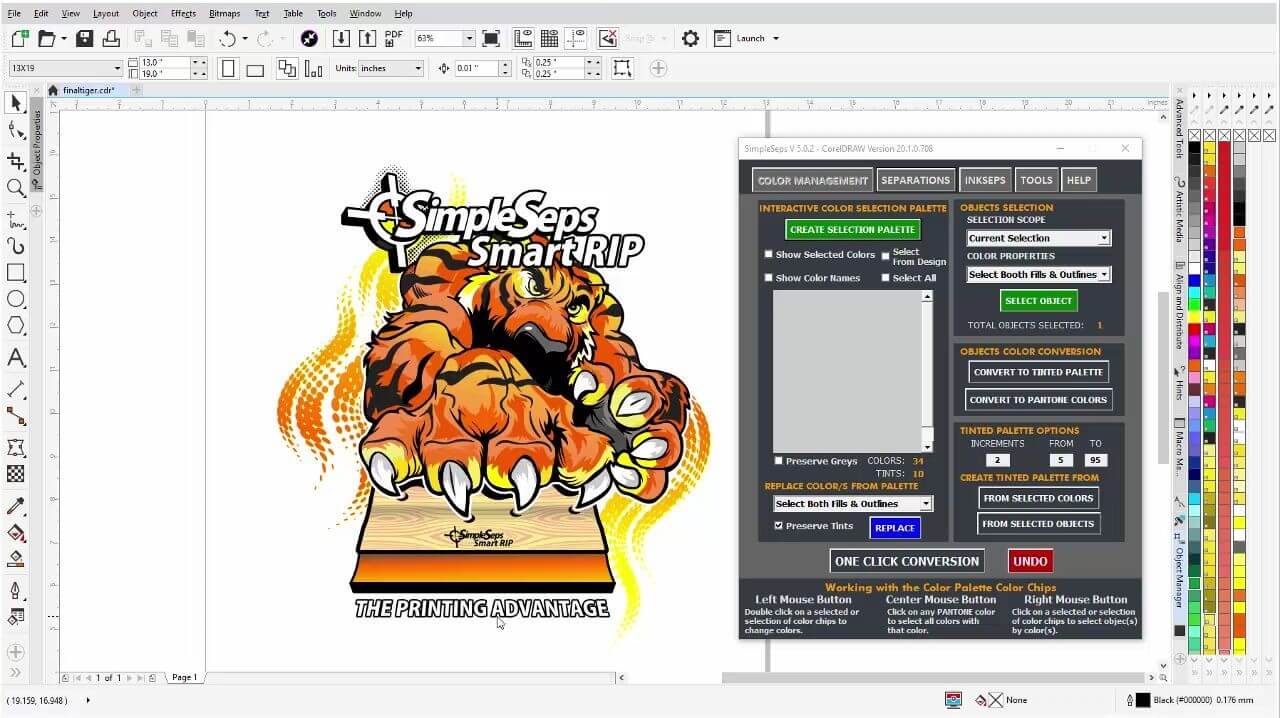Click Publish to PDF icon
1280x718 pixels.
coord(394,38)
